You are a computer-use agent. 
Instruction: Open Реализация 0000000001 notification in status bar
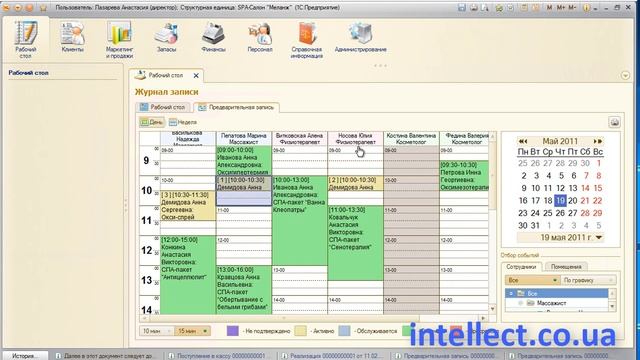[x=334, y=356]
